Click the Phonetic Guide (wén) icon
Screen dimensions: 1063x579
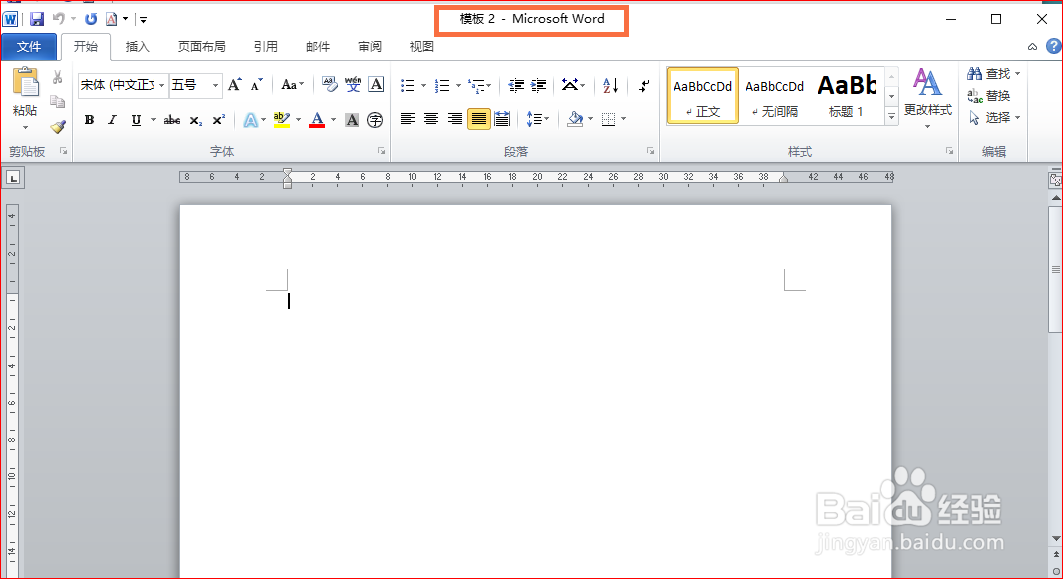(353, 84)
